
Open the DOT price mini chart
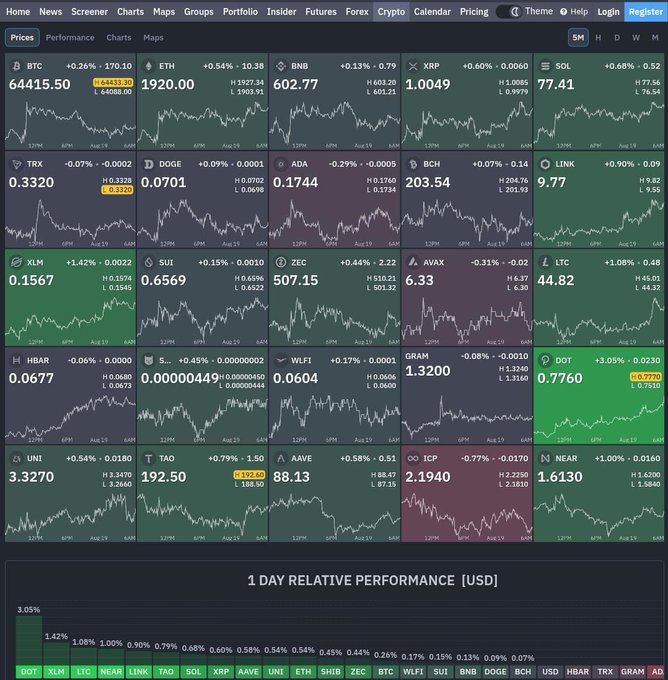pos(599,419)
